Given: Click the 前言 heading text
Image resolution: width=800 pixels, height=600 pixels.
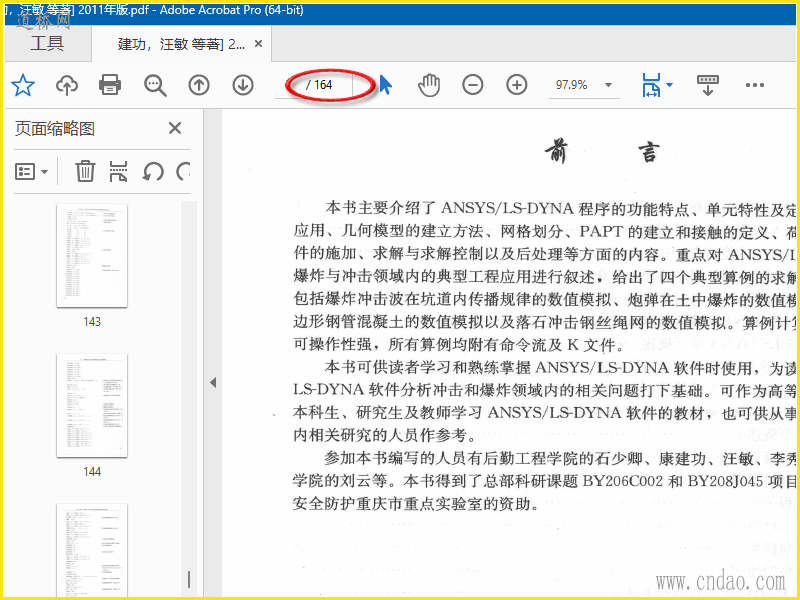Looking at the screenshot, I should (603, 152).
